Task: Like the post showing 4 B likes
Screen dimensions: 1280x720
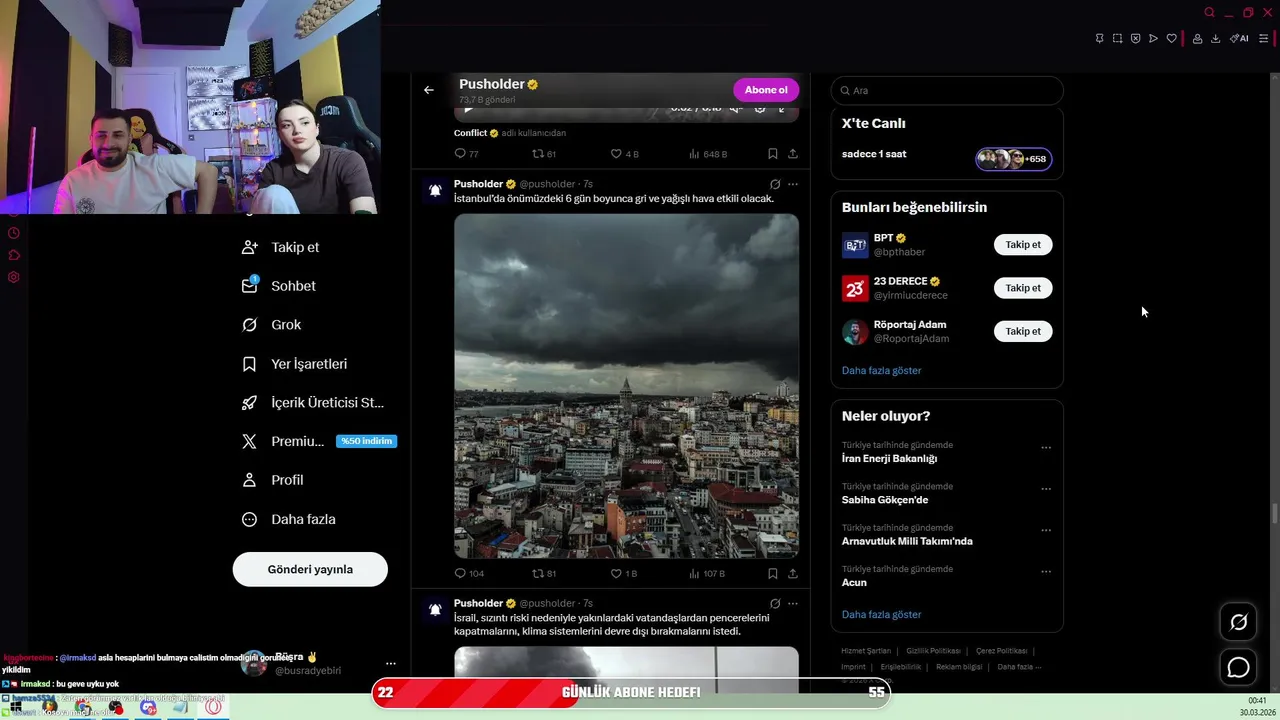Action: click(624, 154)
